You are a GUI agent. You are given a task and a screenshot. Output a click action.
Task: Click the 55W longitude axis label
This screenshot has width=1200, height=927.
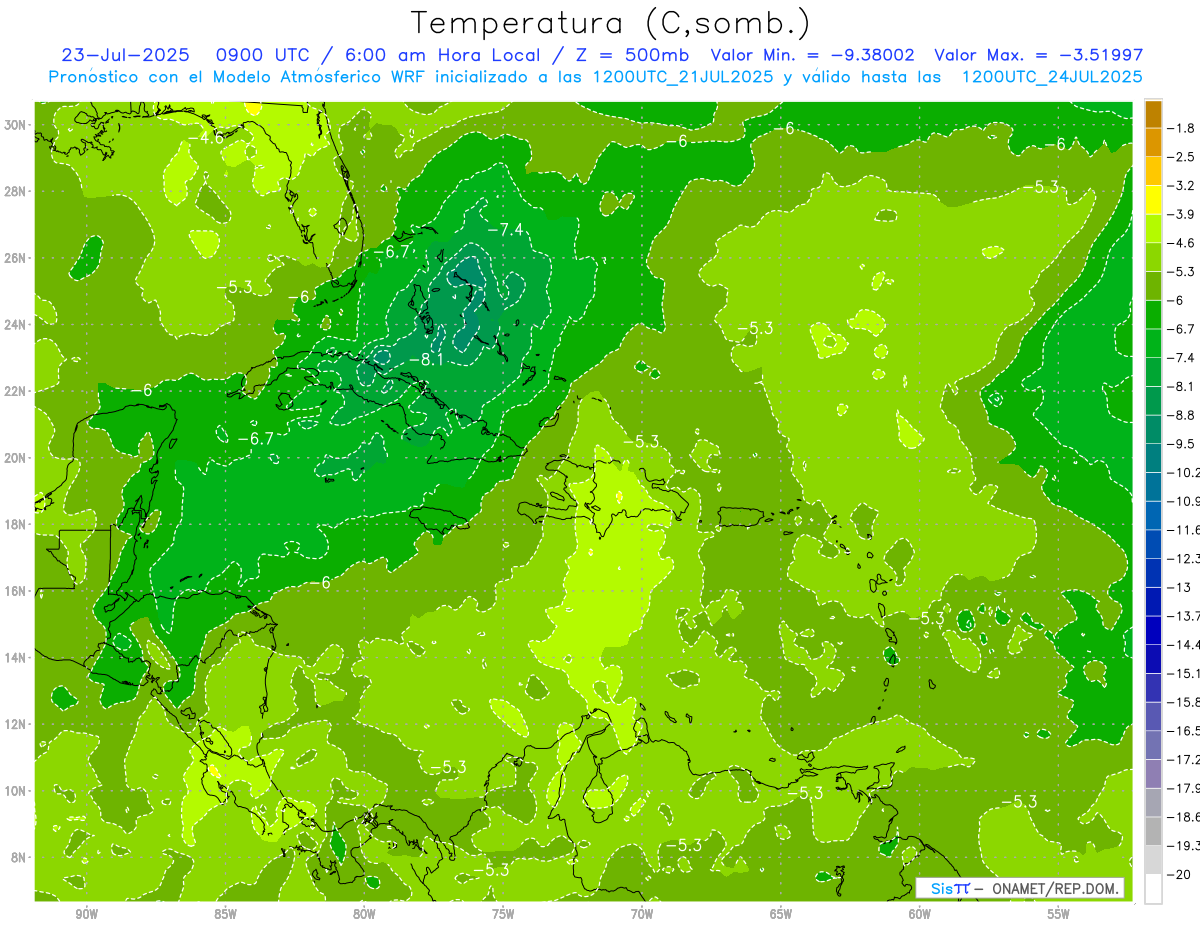(x=1059, y=914)
